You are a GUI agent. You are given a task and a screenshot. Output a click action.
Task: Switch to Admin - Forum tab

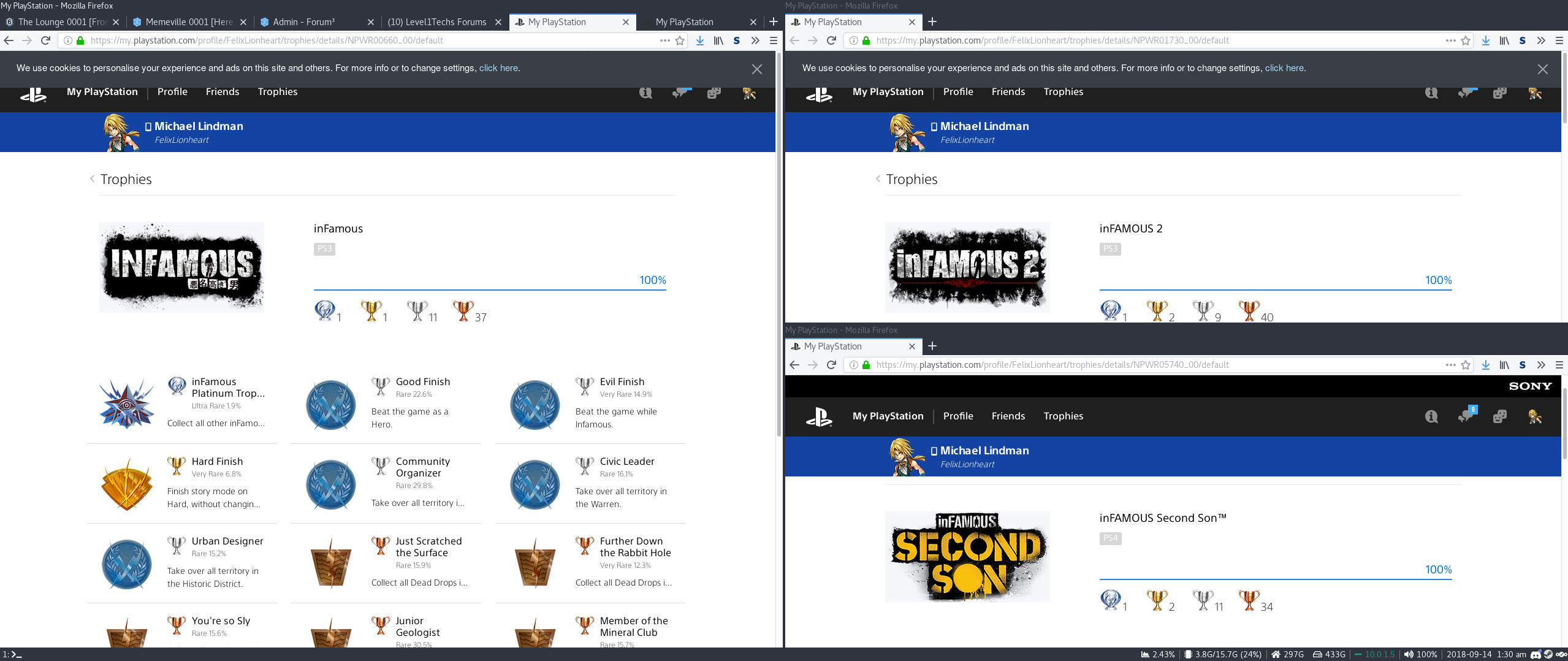tap(316, 22)
